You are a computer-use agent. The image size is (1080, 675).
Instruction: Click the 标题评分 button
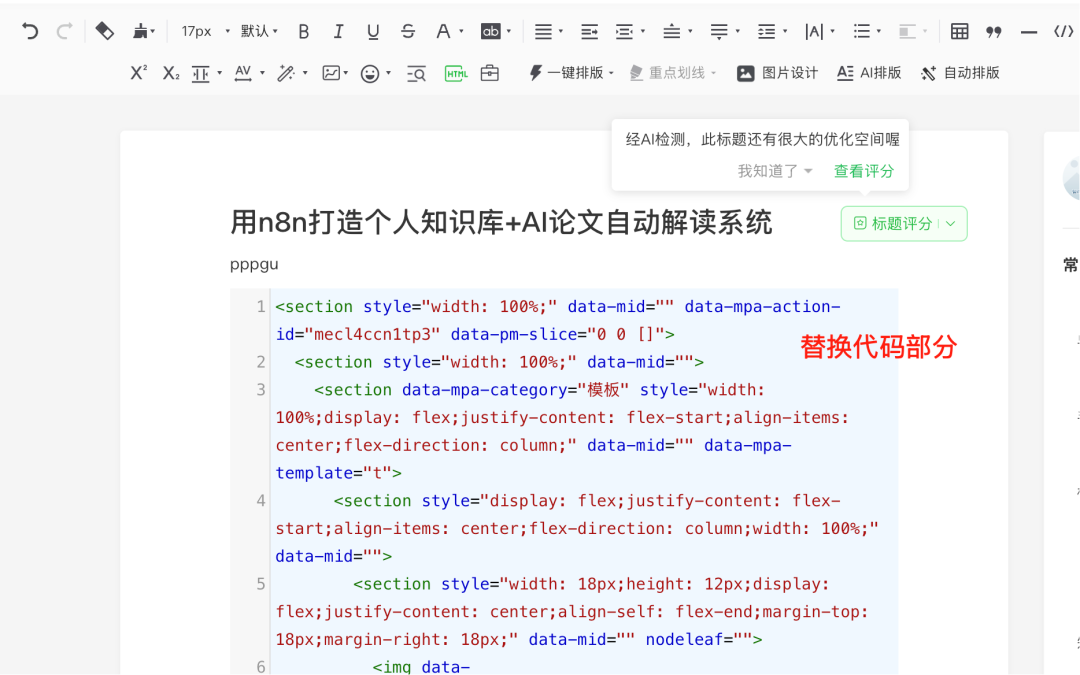point(893,223)
